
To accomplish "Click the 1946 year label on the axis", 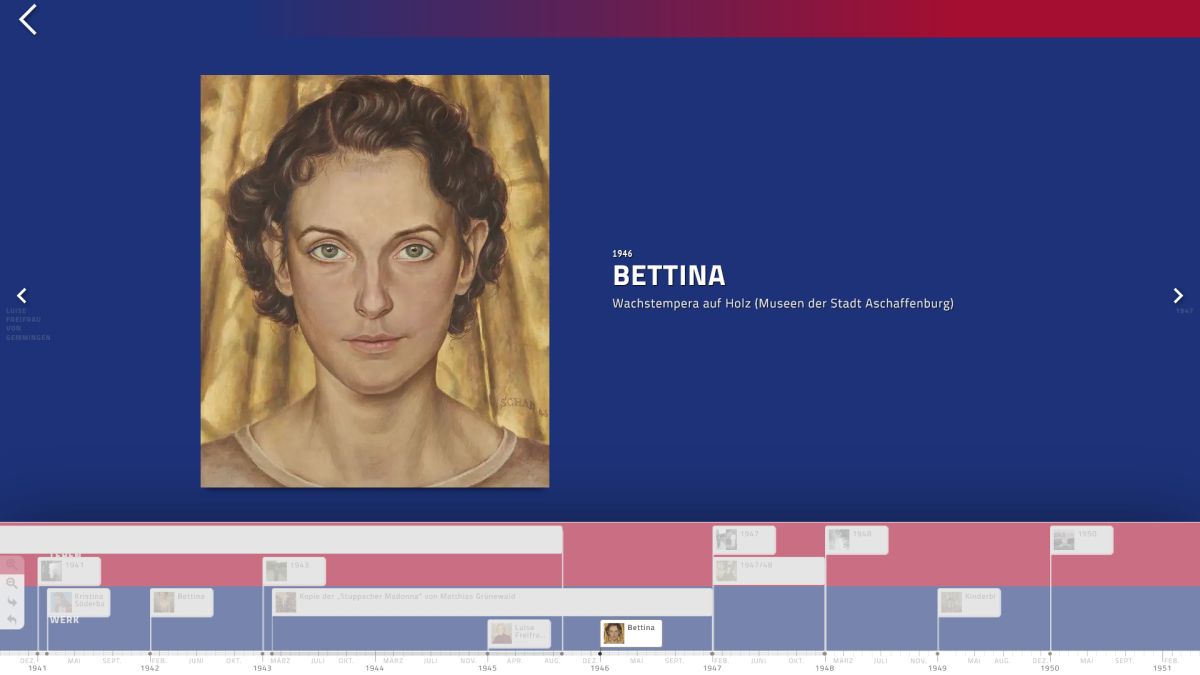I will [599, 668].
